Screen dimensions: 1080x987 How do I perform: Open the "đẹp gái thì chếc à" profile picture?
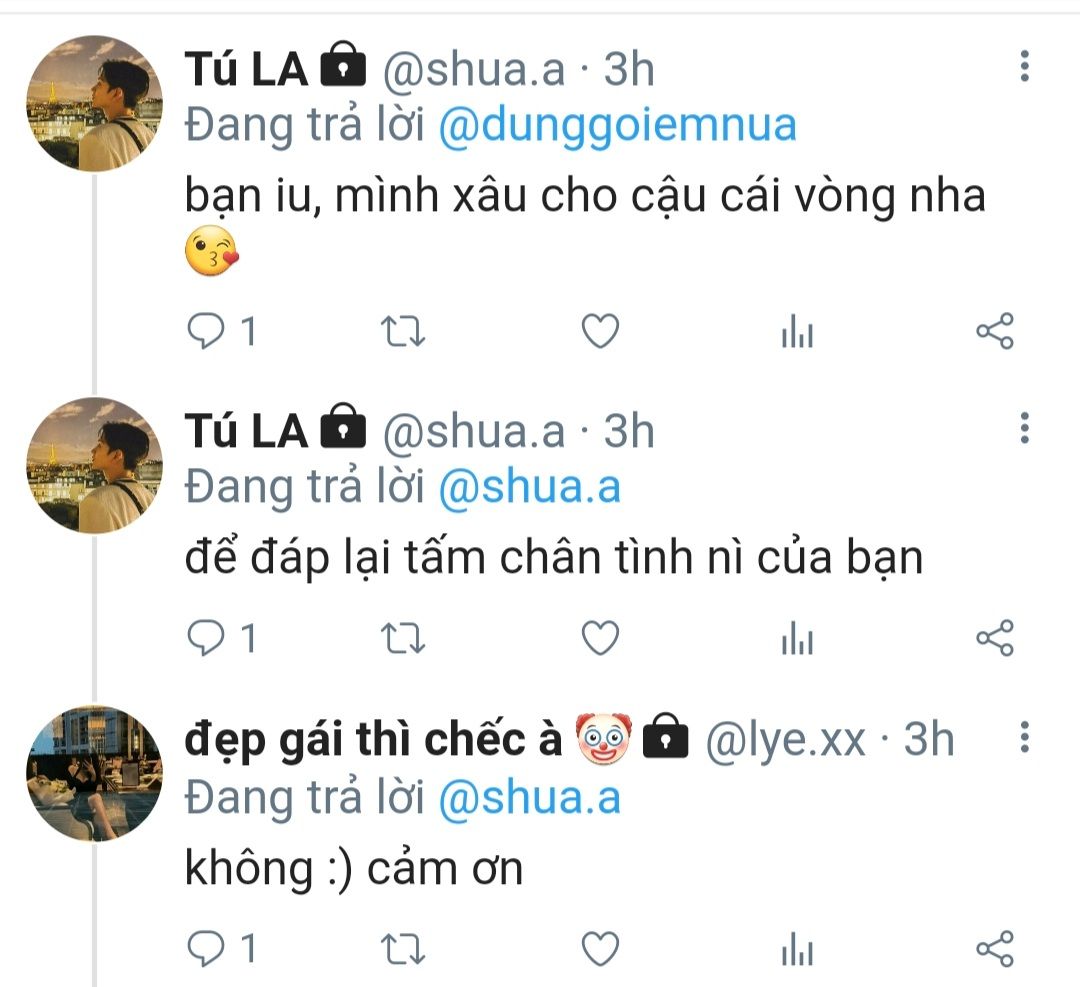(93, 773)
